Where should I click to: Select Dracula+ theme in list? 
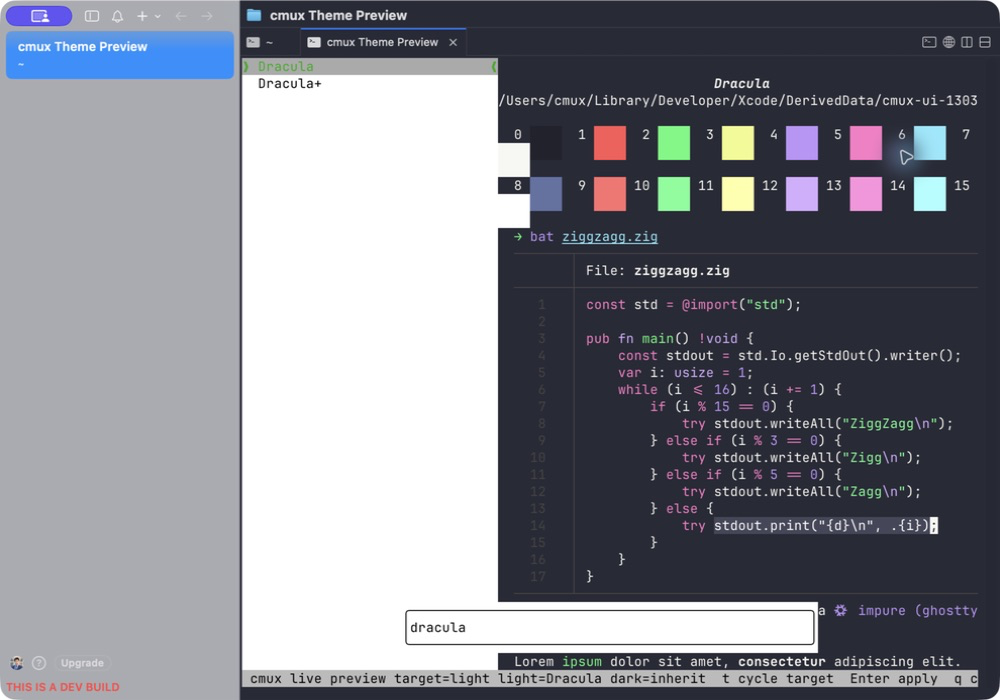pyautogui.click(x=370, y=84)
